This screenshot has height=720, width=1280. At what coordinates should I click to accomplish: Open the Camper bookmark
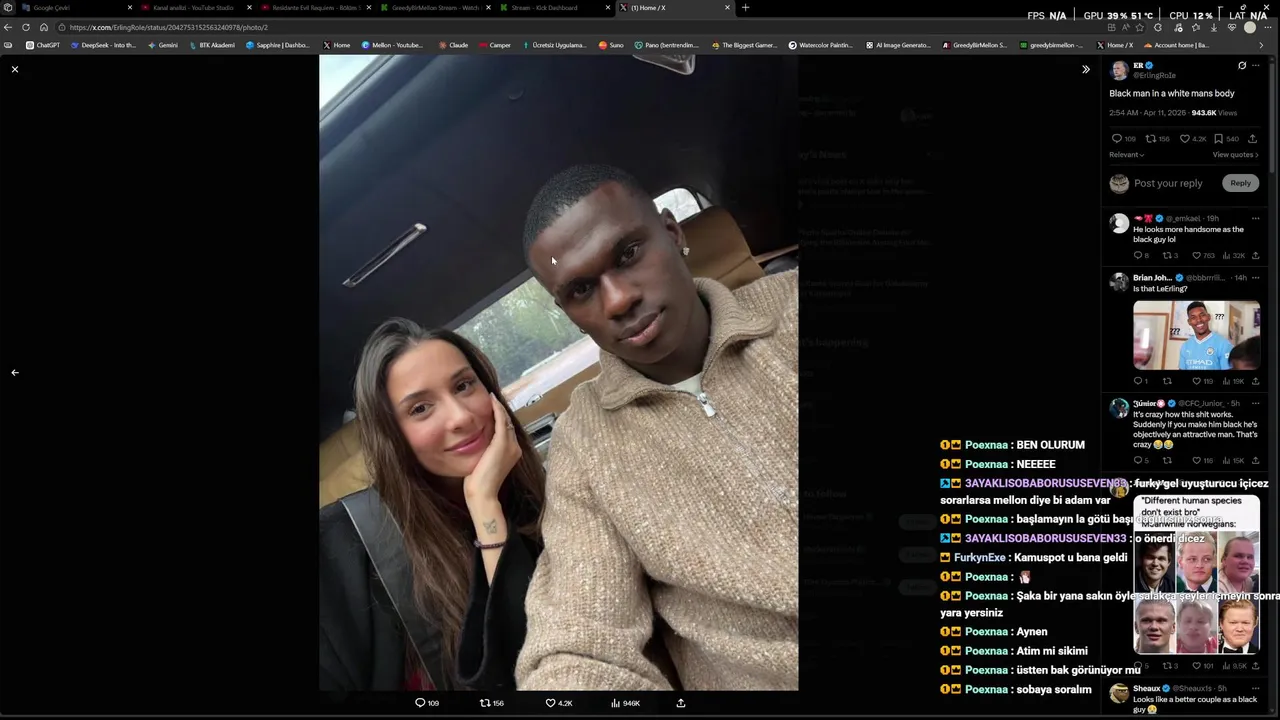495,45
